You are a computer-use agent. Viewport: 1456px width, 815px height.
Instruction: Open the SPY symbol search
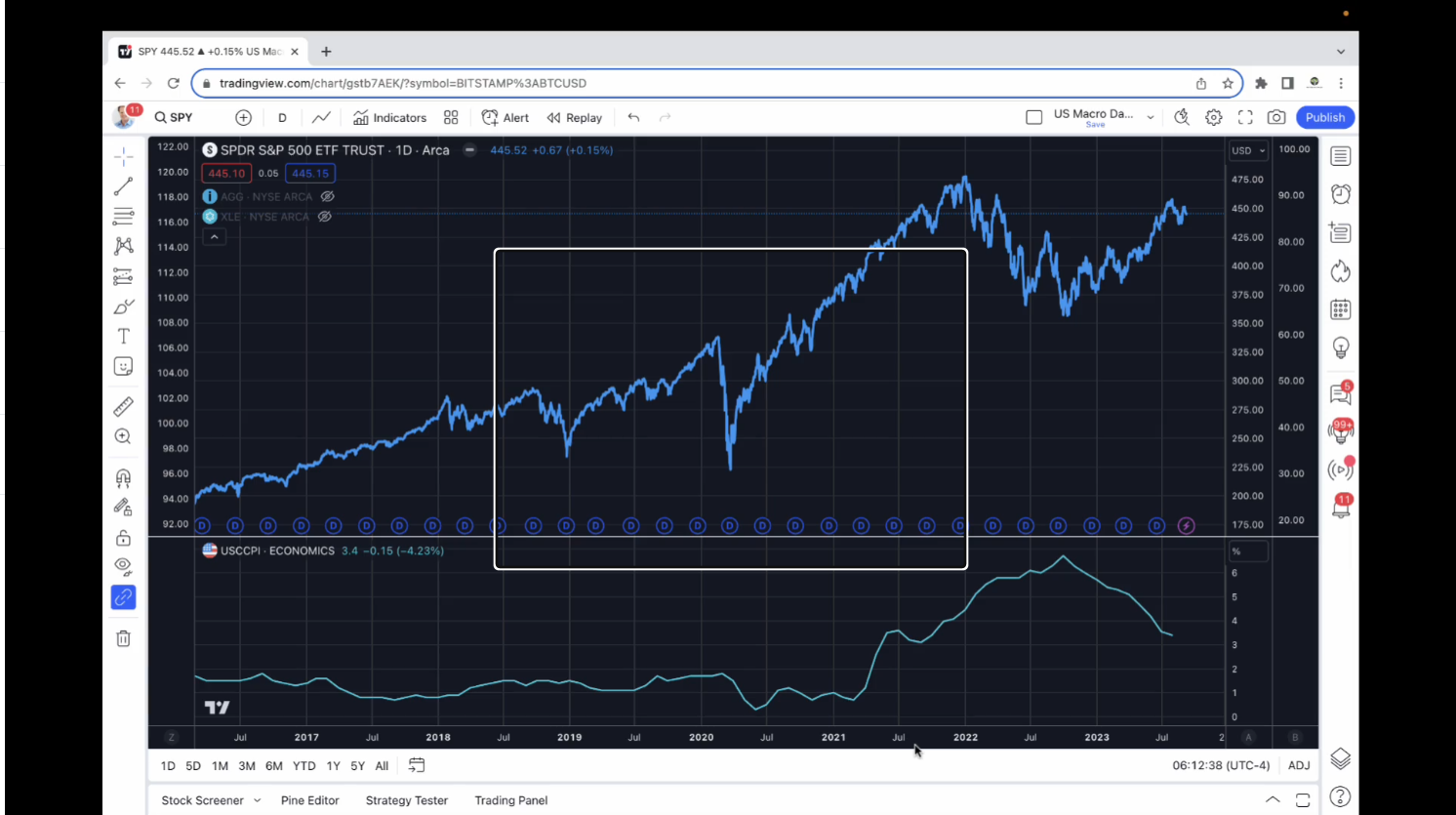pos(174,117)
